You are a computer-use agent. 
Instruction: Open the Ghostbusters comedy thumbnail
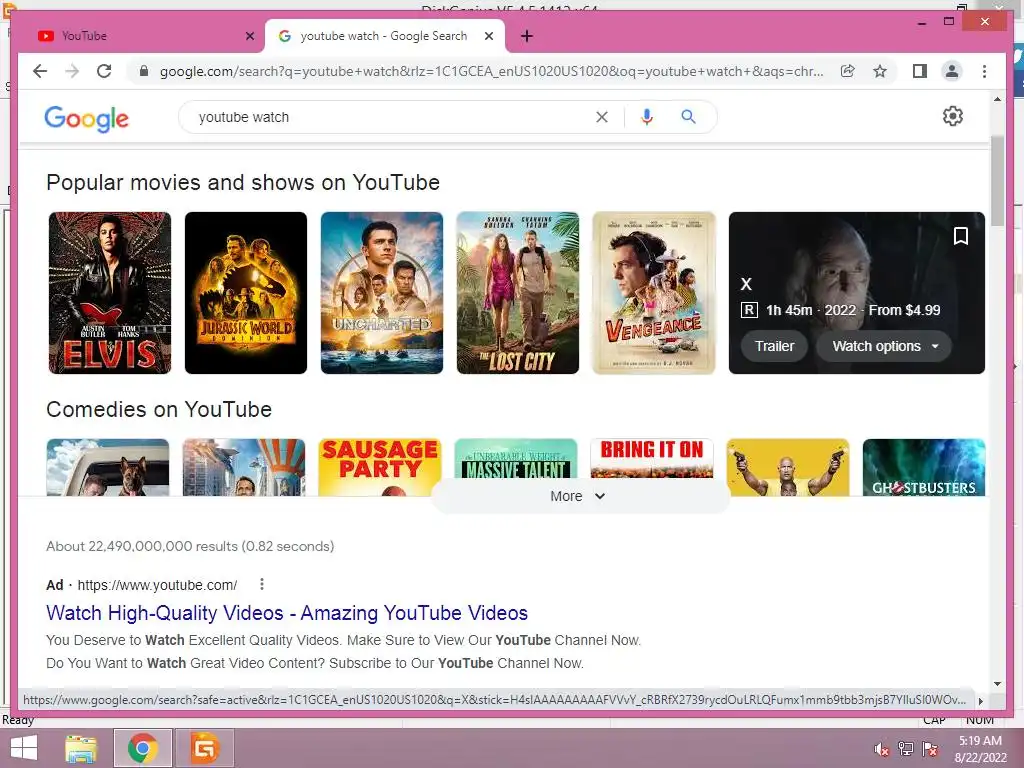(923, 467)
